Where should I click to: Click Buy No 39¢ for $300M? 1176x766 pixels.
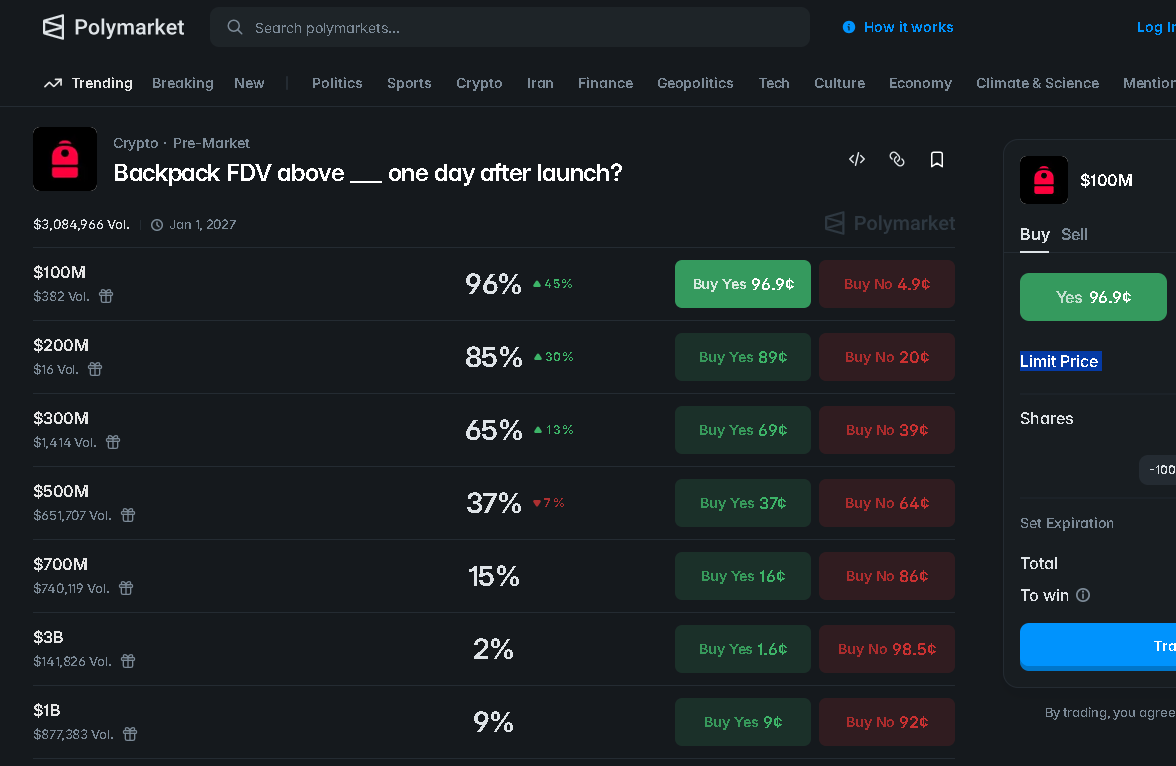tap(886, 430)
